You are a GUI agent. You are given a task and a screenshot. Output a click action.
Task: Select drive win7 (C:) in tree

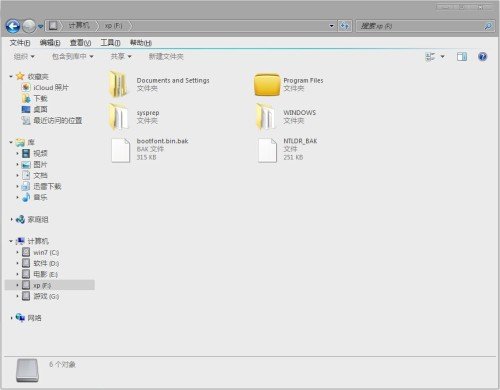coord(46,252)
